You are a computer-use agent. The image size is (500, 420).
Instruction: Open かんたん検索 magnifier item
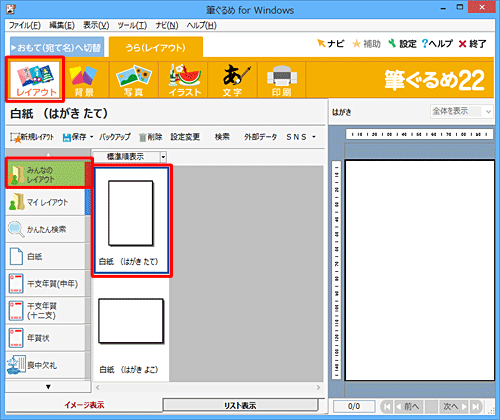[x=45, y=229]
